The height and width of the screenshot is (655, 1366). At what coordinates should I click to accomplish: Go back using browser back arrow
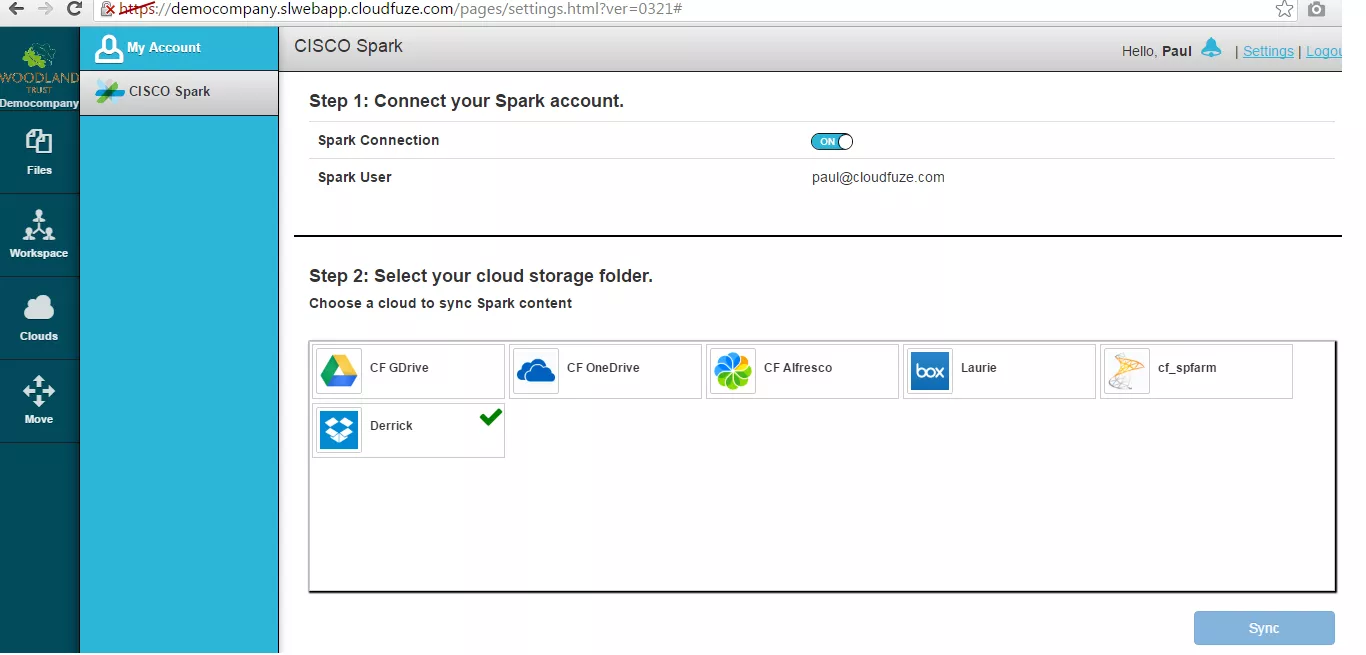[x=16, y=9]
